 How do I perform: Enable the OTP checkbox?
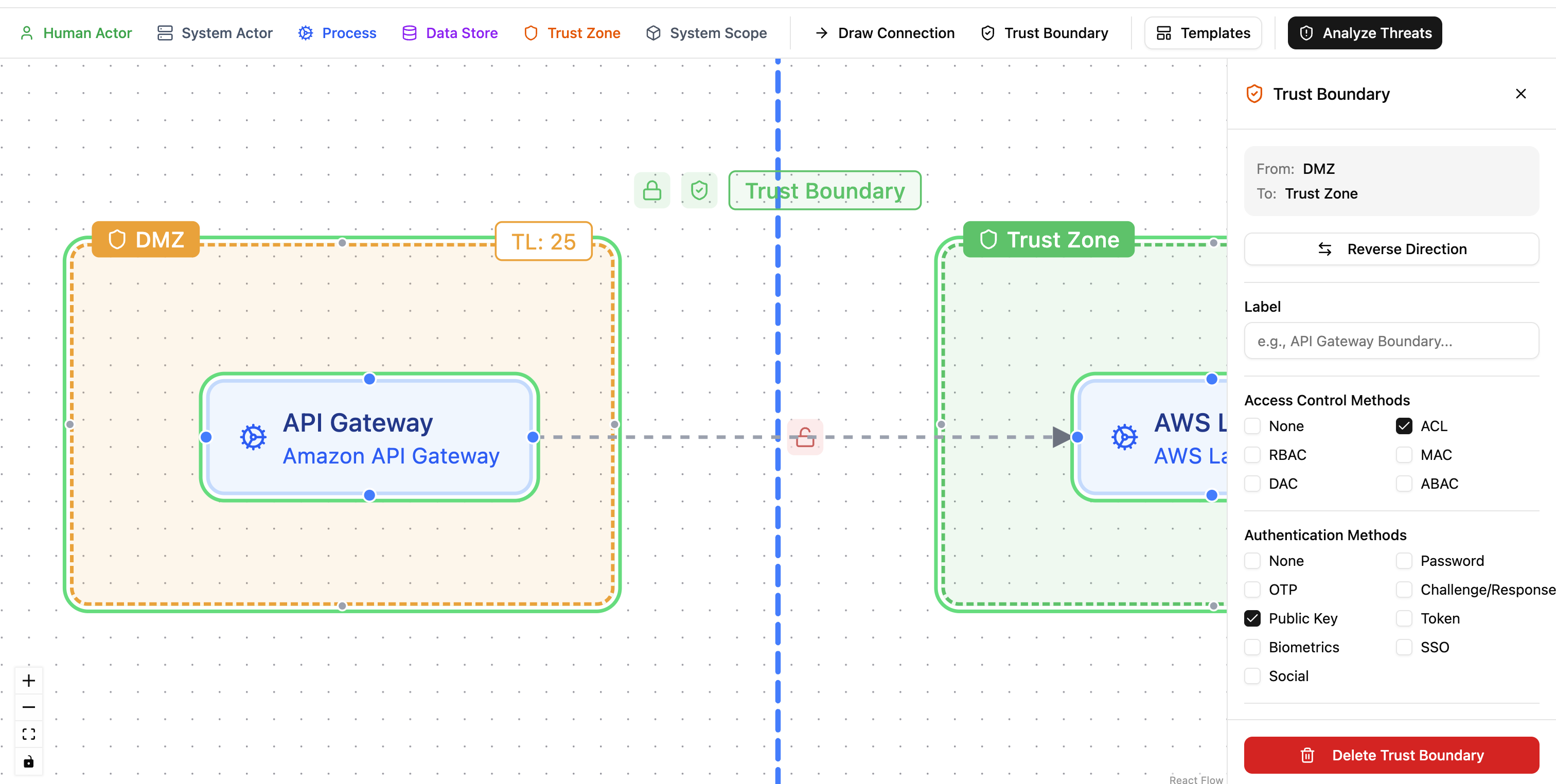pos(1252,590)
